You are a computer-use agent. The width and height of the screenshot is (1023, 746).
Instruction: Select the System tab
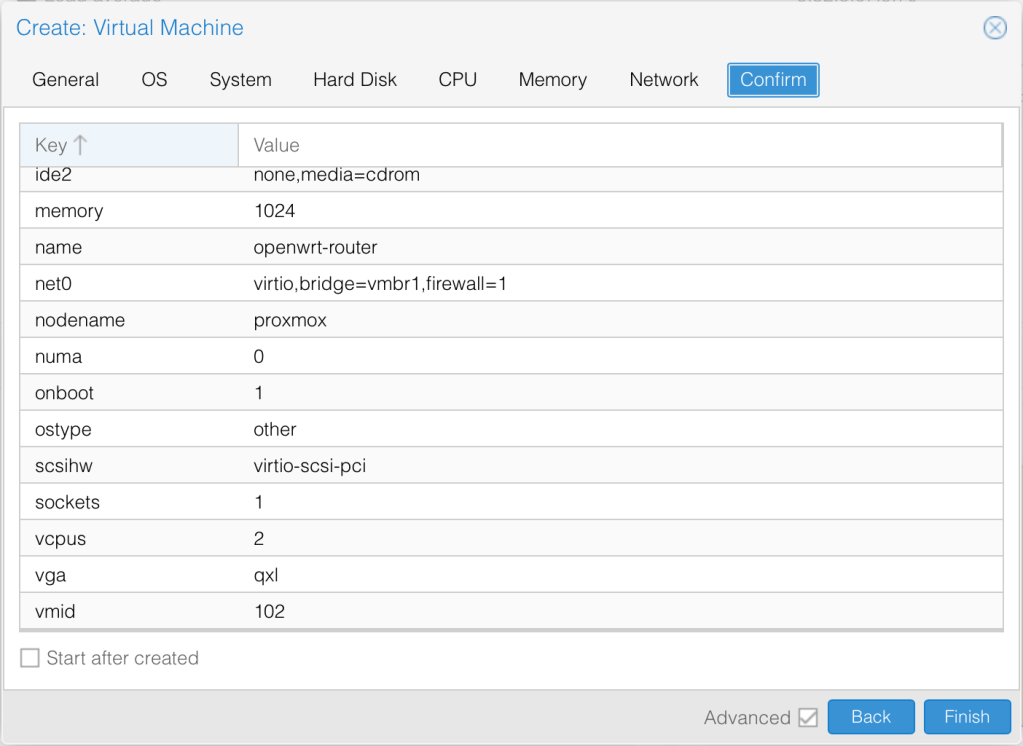coord(240,80)
